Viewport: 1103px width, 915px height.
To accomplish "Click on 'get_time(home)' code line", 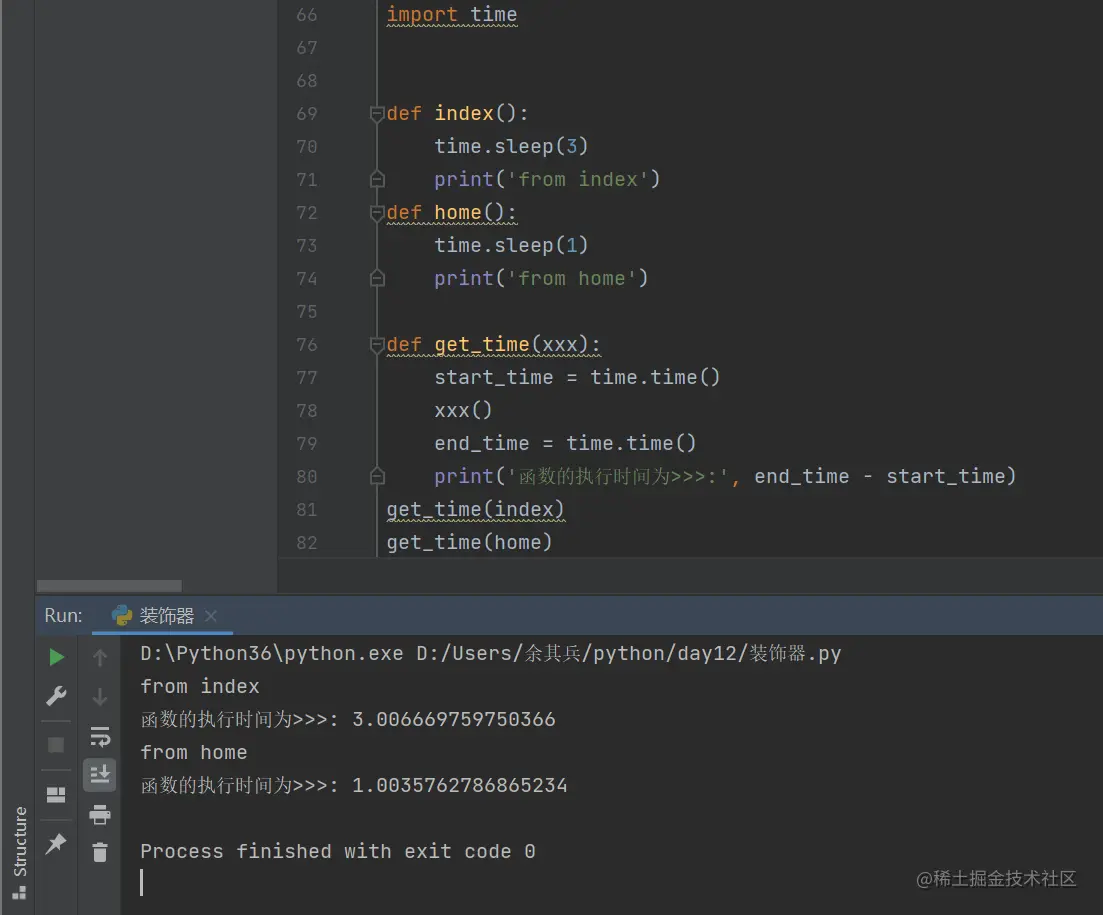I will 469,542.
